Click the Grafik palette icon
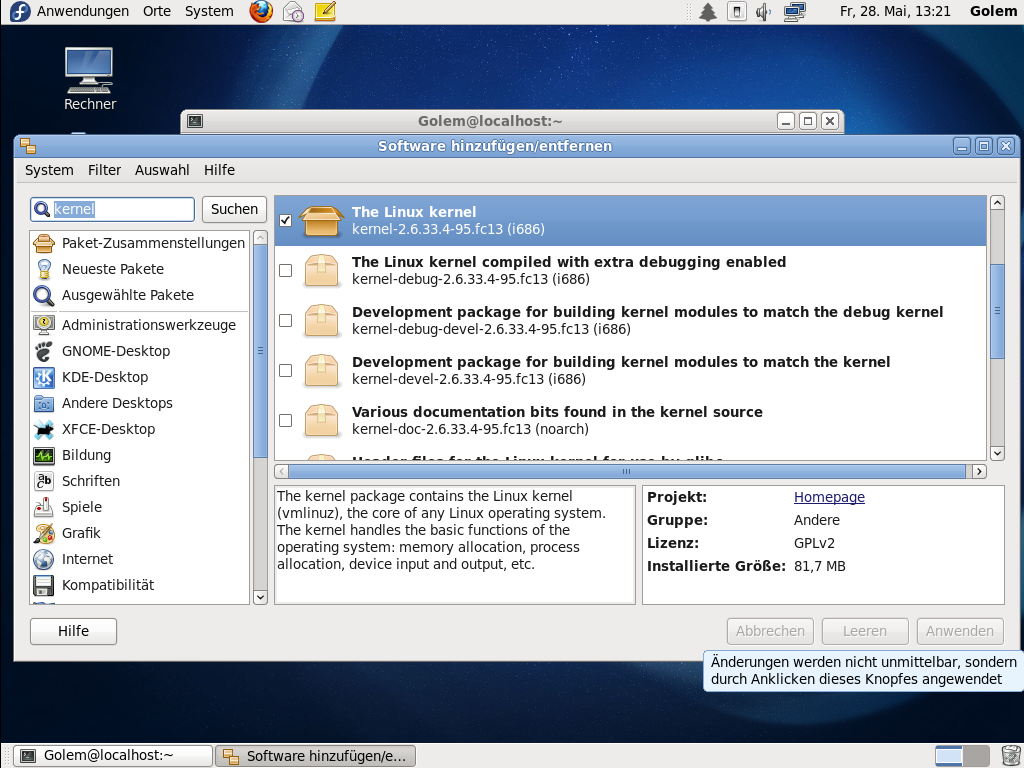Screen dimensions: 1024x768 tap(44, 533)
